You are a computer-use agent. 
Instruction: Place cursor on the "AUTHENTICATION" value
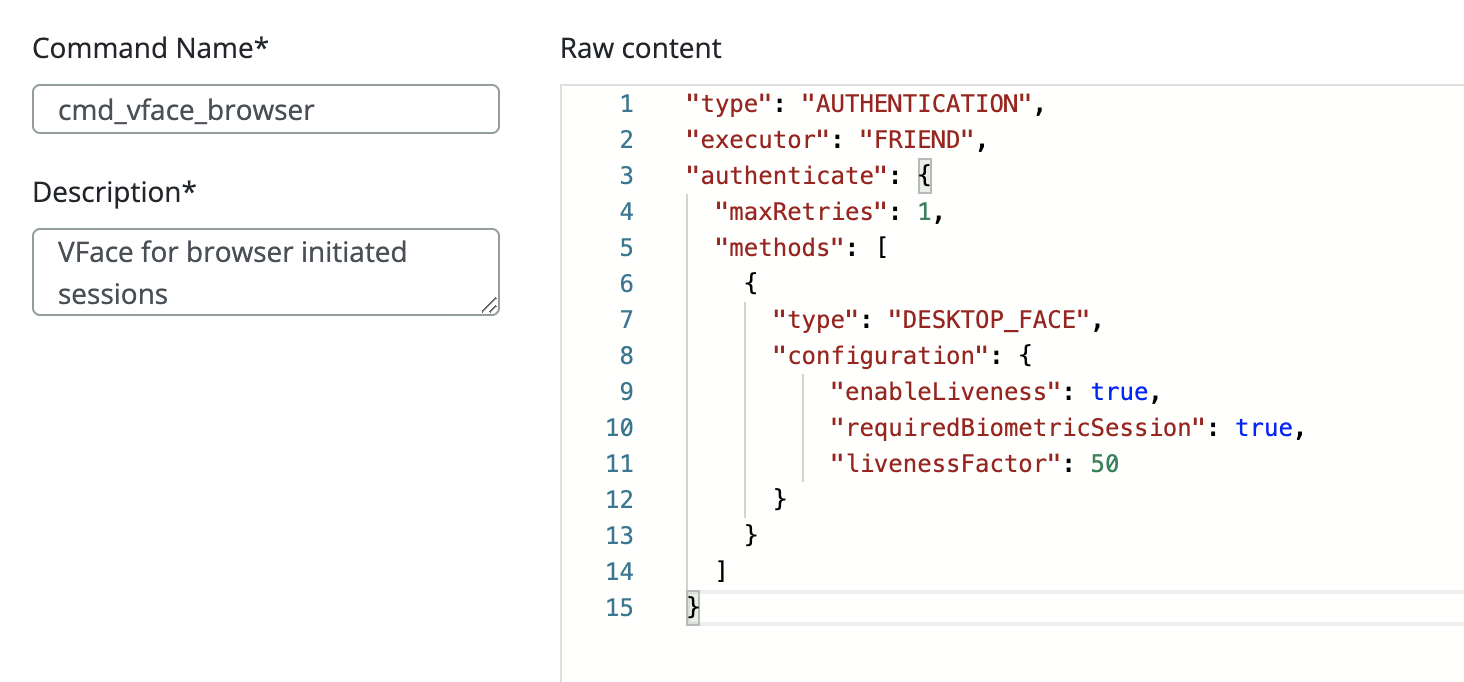point(918,104)
